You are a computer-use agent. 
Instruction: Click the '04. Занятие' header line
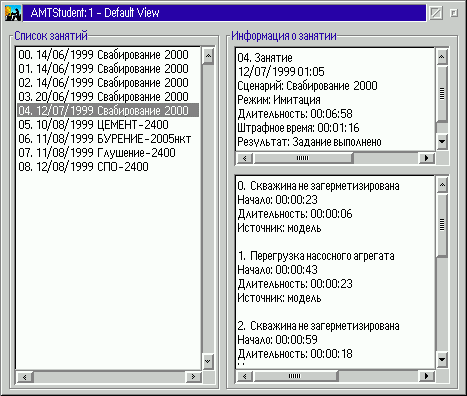pyautogui.click(x=265, y=58)
